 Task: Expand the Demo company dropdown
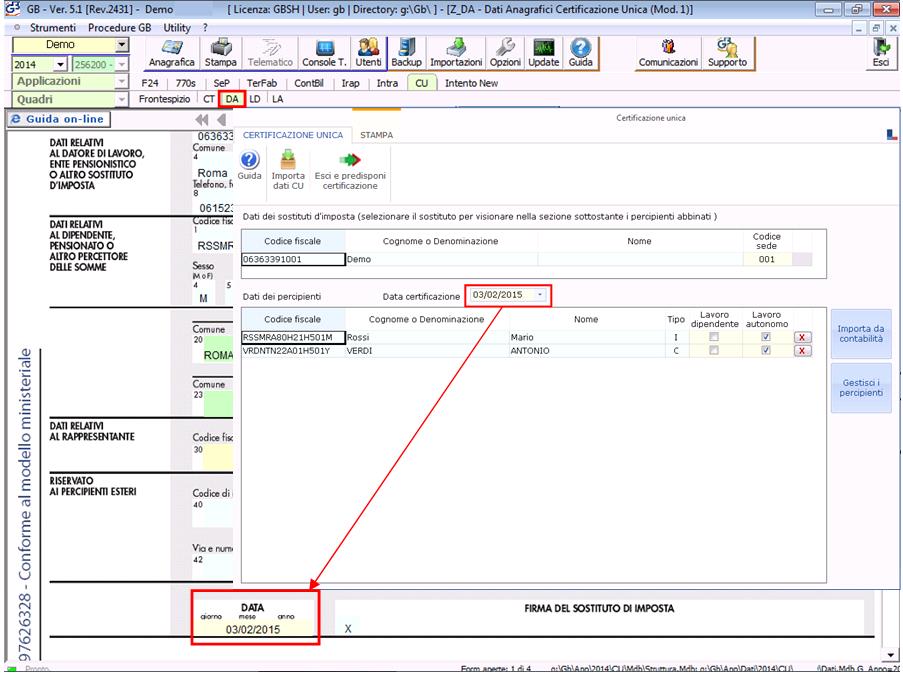click(122, 44)
